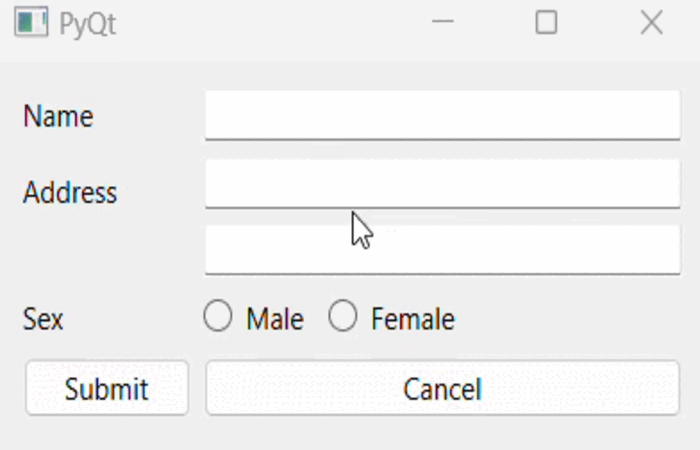Viewport: 700px width, 450px height.
Task: Click the Name field label
Action: coord(58,117)
